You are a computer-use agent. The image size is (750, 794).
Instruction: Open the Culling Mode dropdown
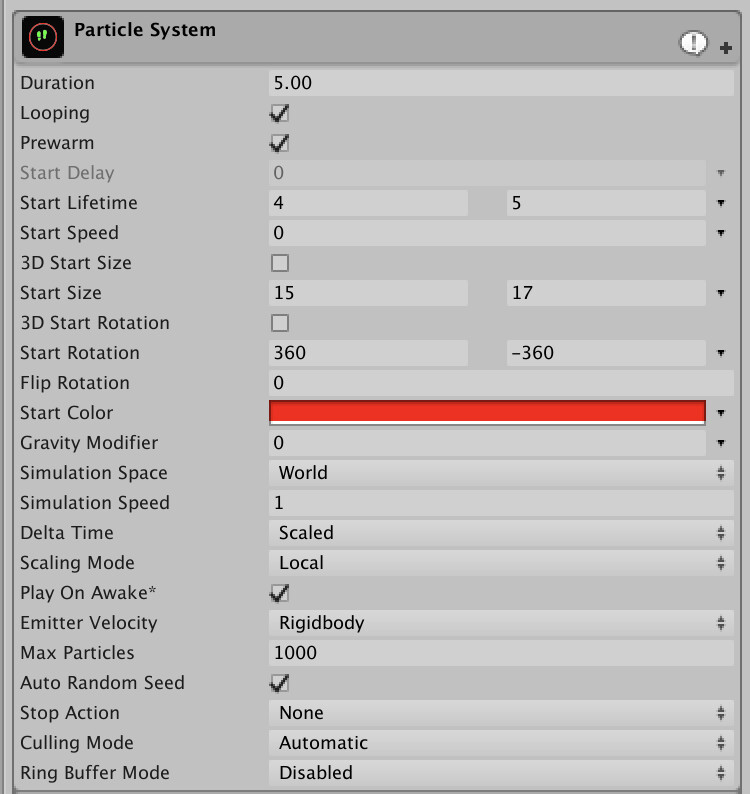(501, 743)
